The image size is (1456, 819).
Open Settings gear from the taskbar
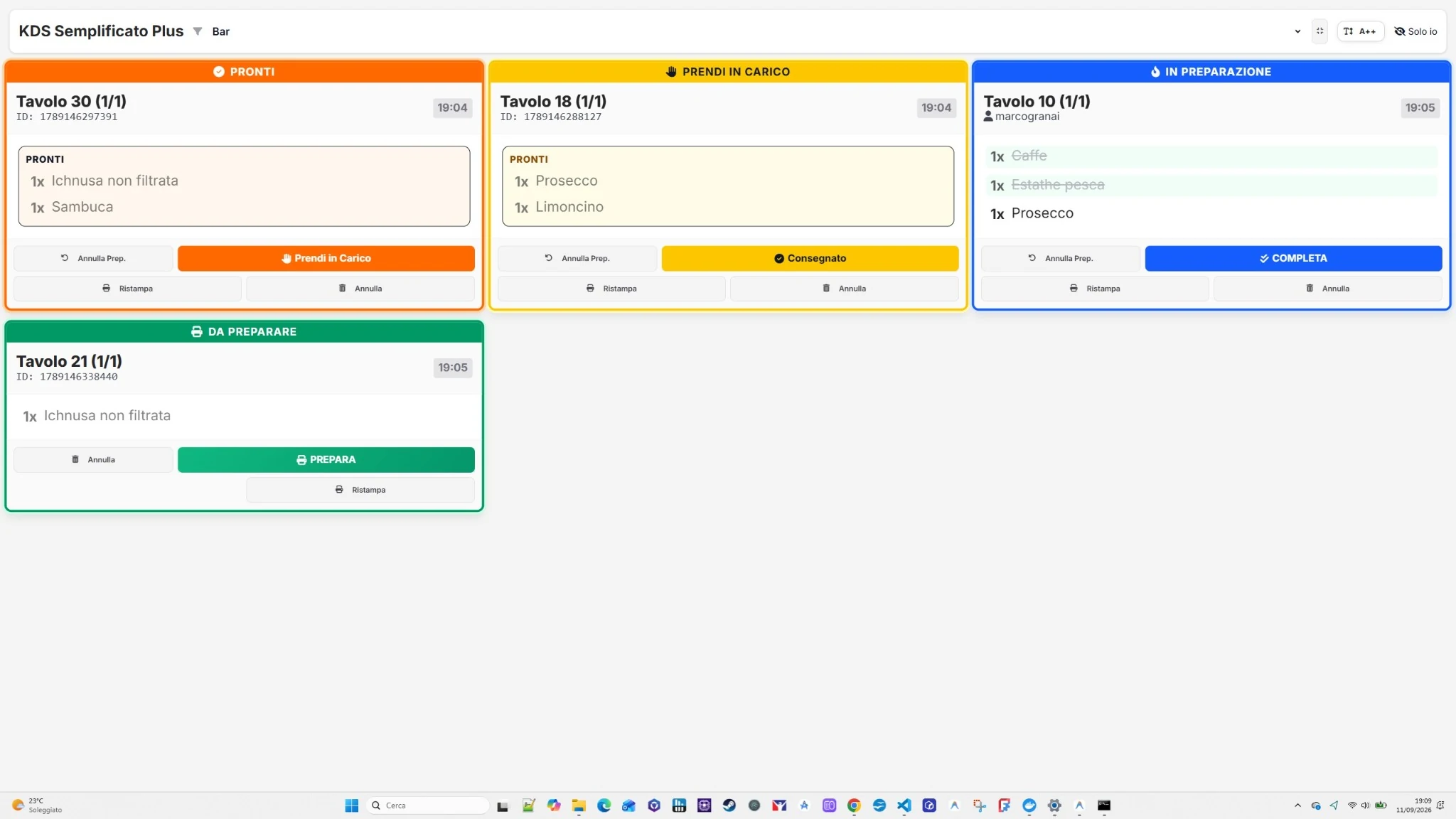pyautogui.click(x=1054, y=805)
